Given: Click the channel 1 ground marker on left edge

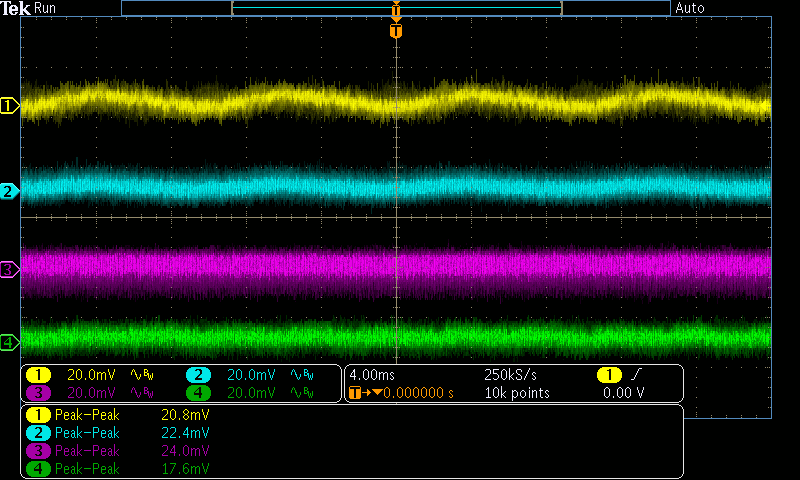Looking at the screenshot, I should (9, 105).
